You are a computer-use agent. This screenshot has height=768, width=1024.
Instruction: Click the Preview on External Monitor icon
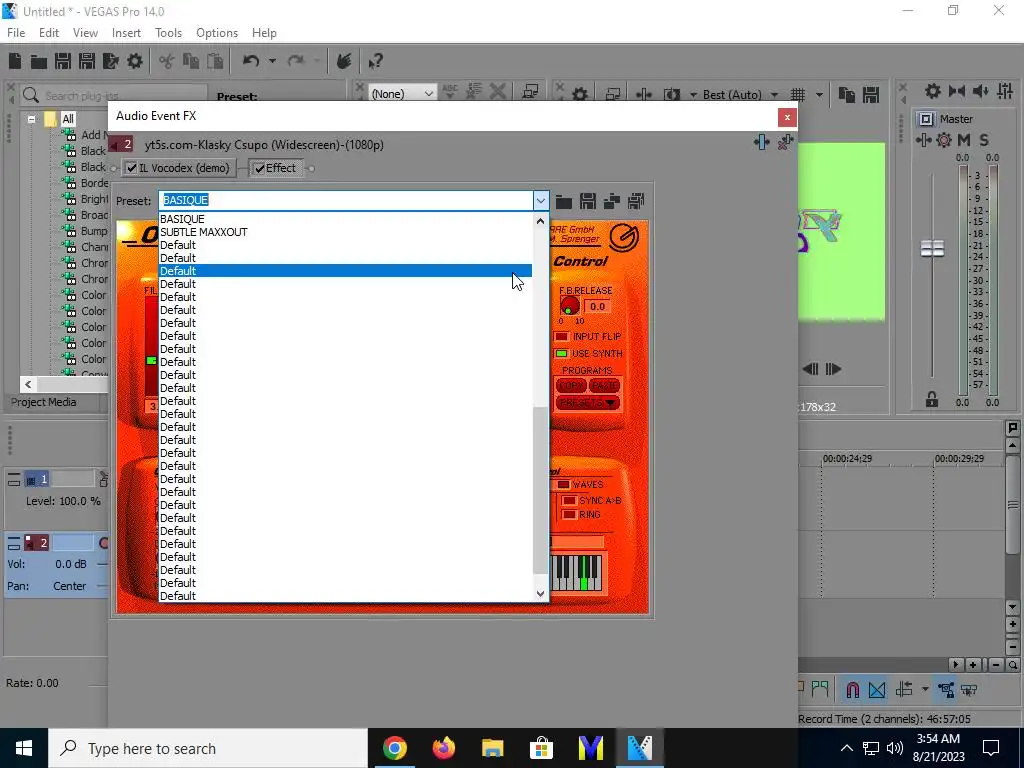click(x=613, y=95)
